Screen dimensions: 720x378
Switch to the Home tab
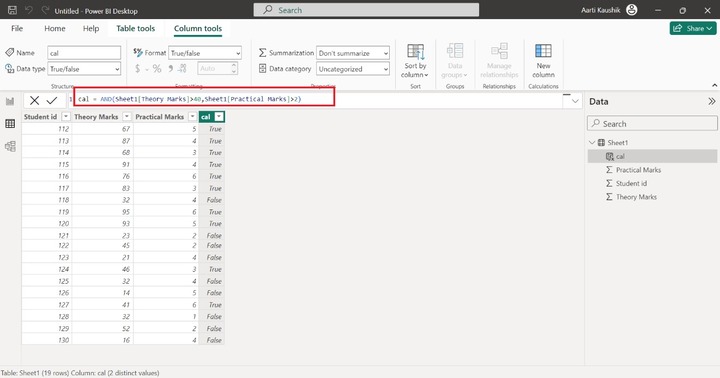(55, 28)
